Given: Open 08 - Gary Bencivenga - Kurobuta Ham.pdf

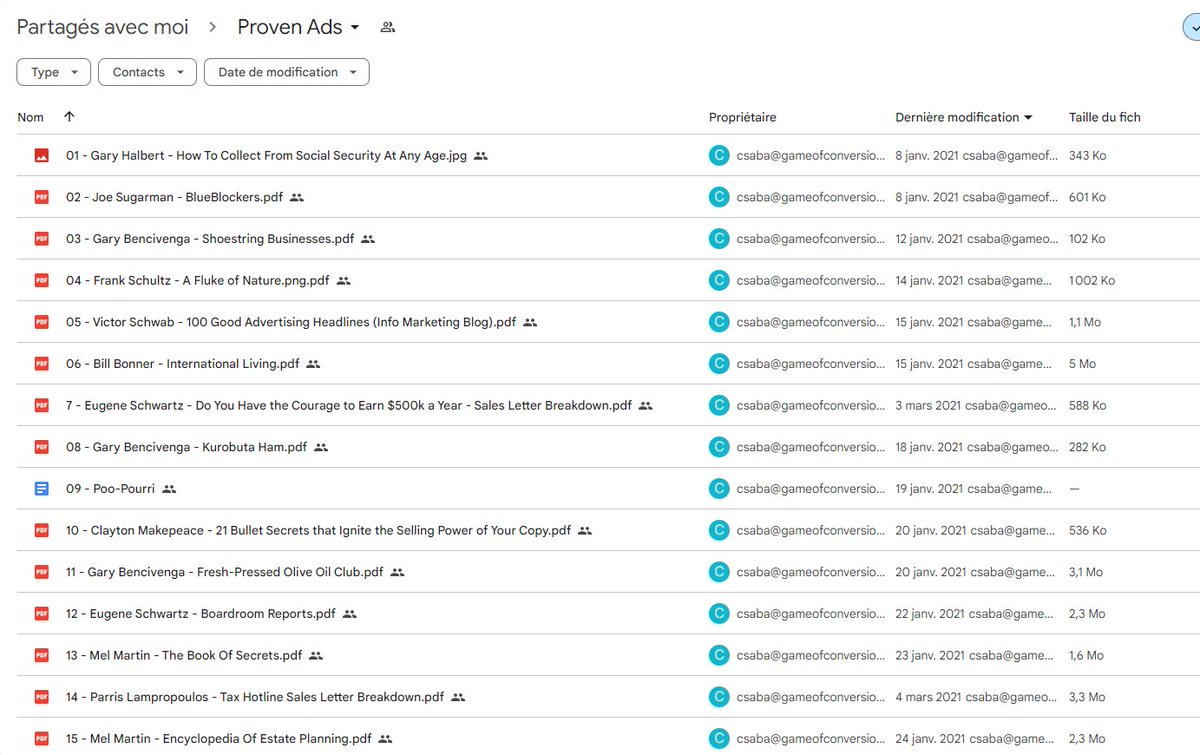Looking at the screenshot, I should pyautogui.click(x=186, y=447).
